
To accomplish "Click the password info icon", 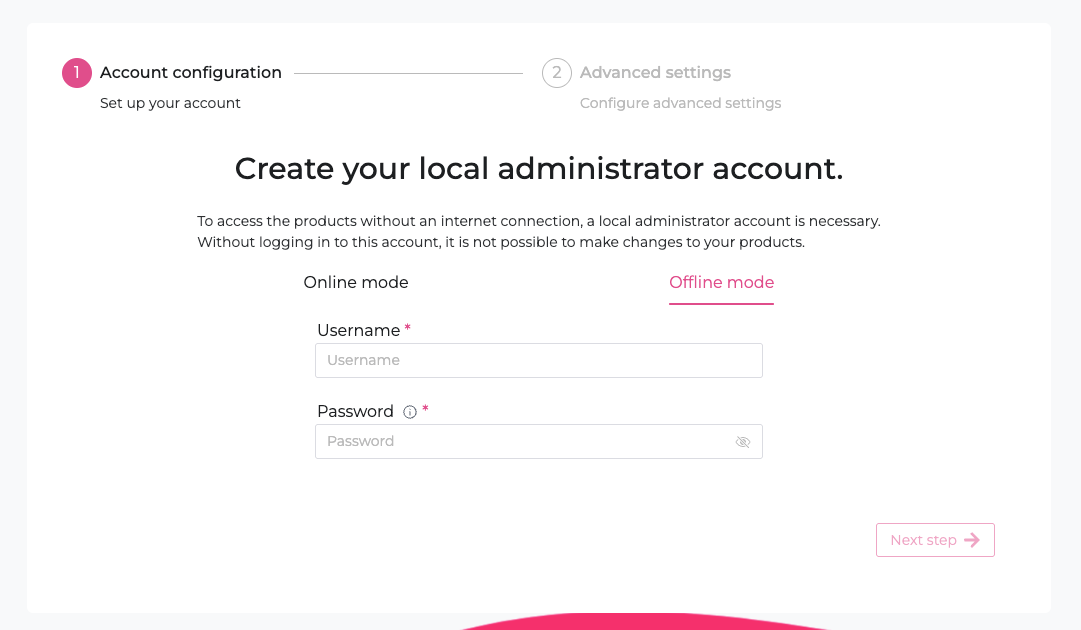I will click(x=410, y=412).
